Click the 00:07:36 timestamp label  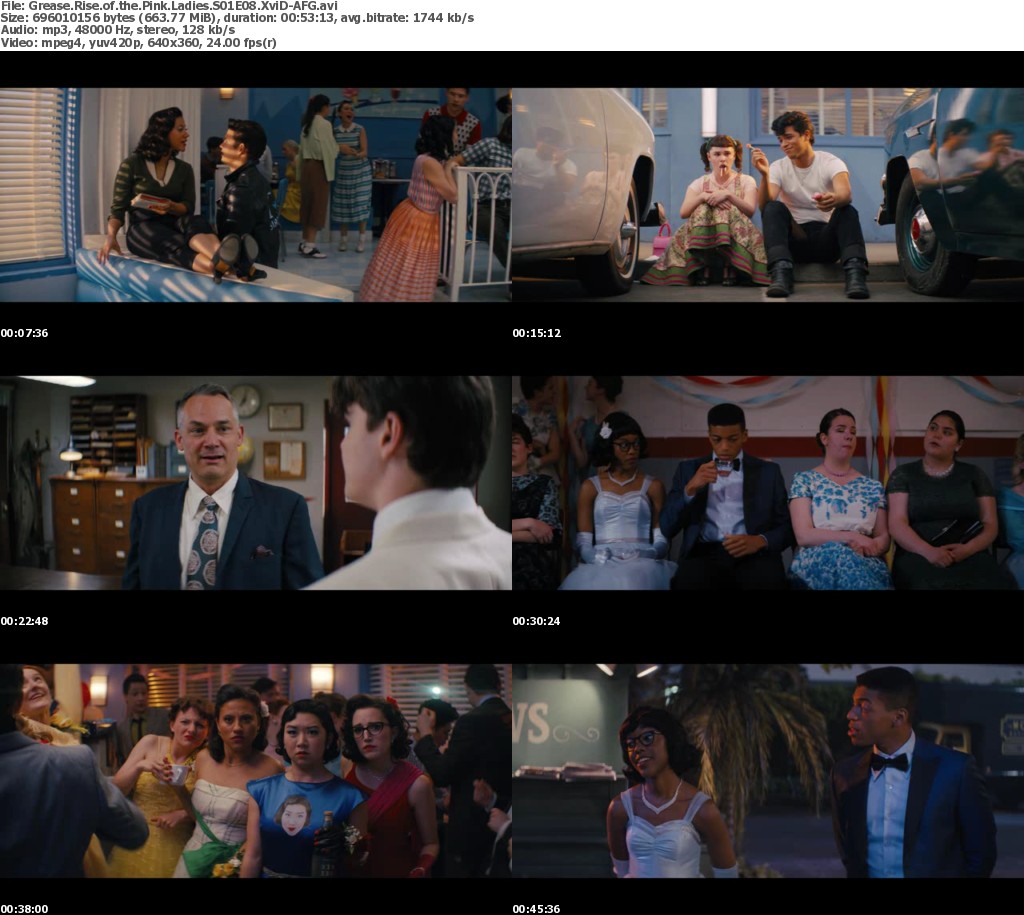[24, 333]
